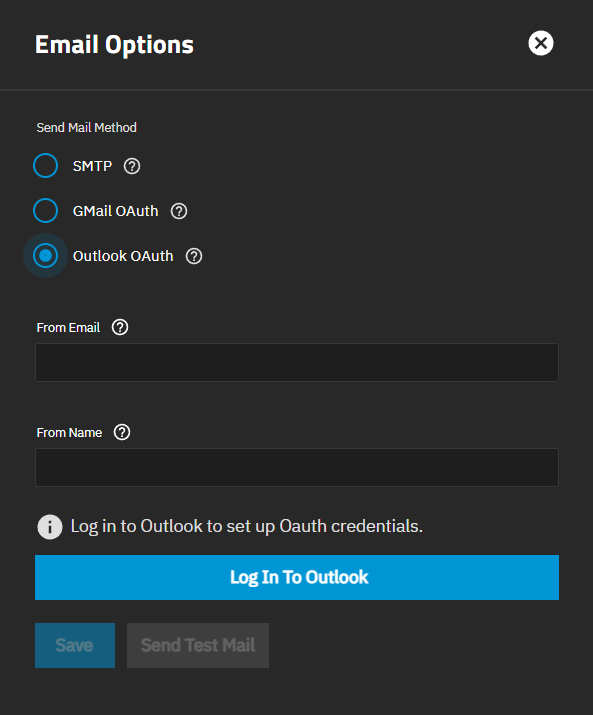Select the GMail OAuth radio button

(46, 211)
